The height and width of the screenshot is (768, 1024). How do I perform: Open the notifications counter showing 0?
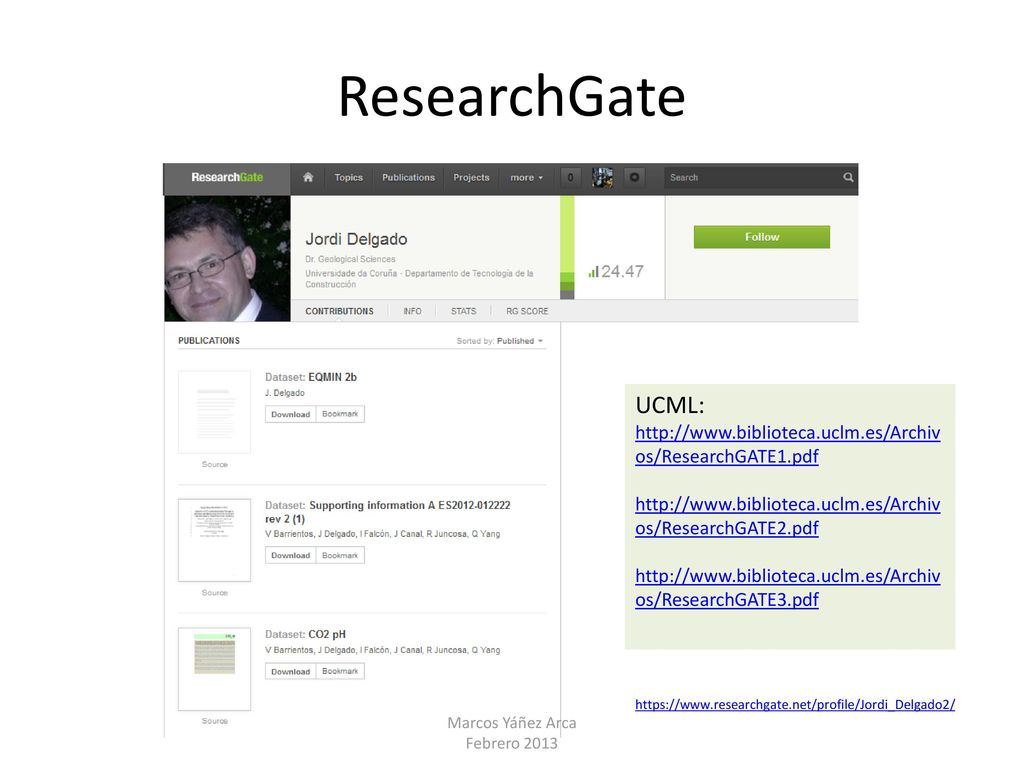(x=570, y=177)
